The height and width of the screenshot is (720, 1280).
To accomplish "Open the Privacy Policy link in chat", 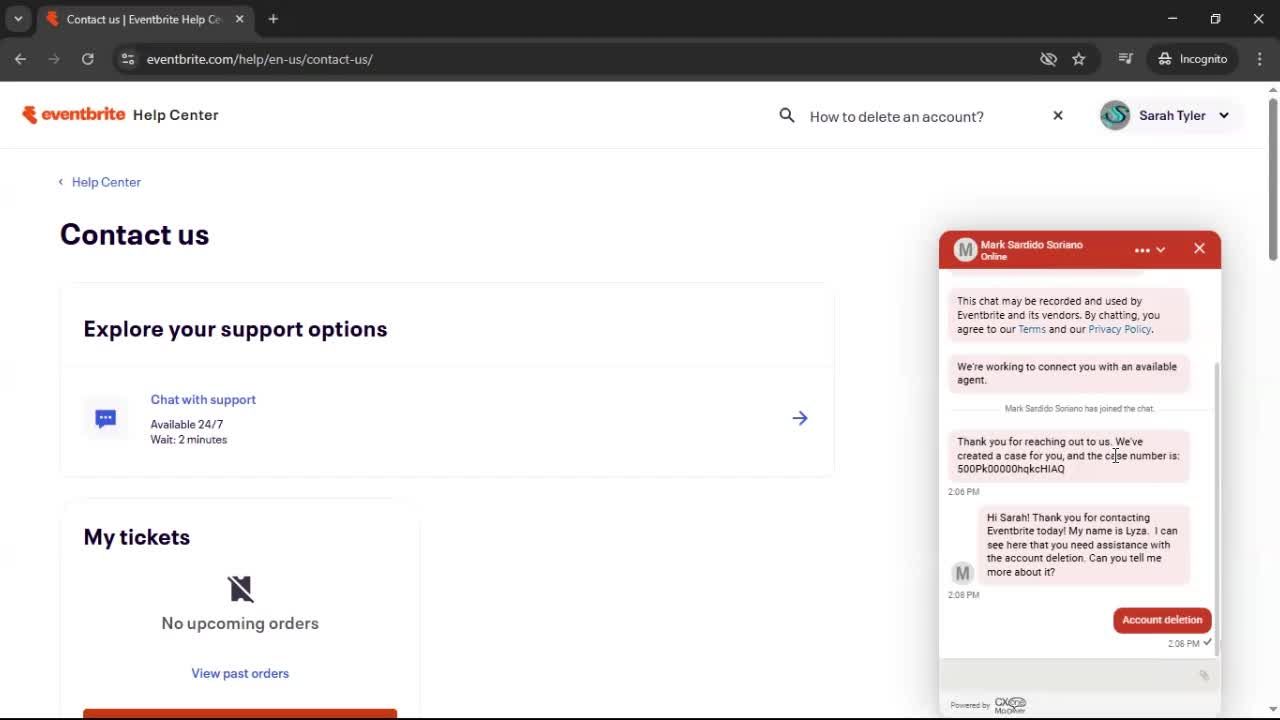I will pos(1120,329).
